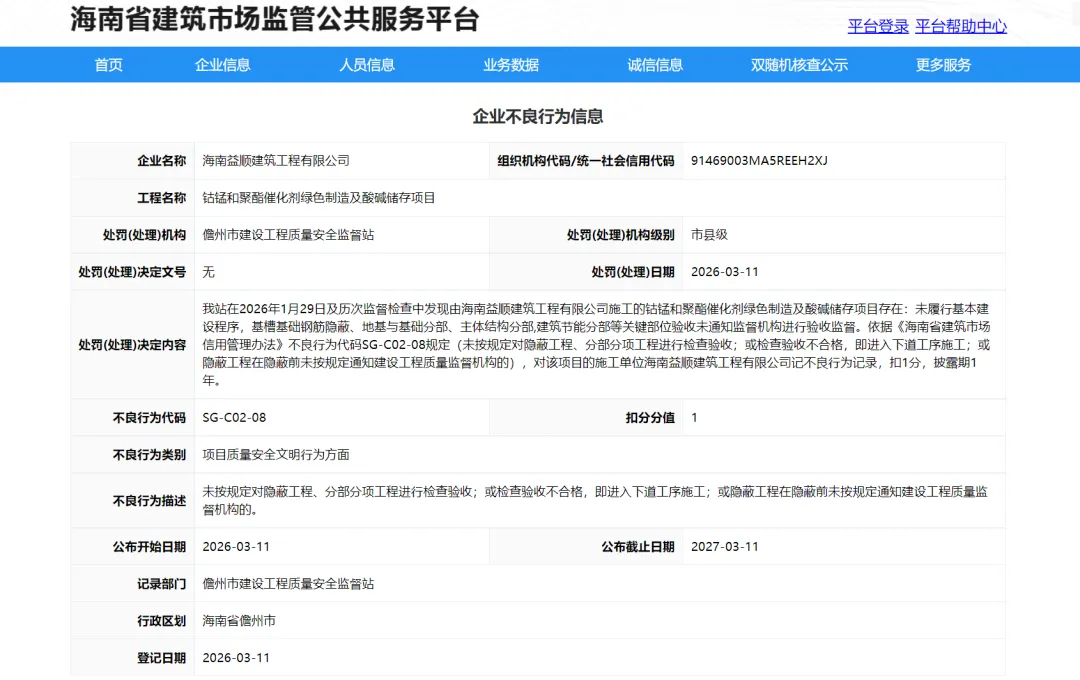Viewport: 1080px width, 680px height.
Task: Click the 不良行为类别 label
Action: point(149,455)
